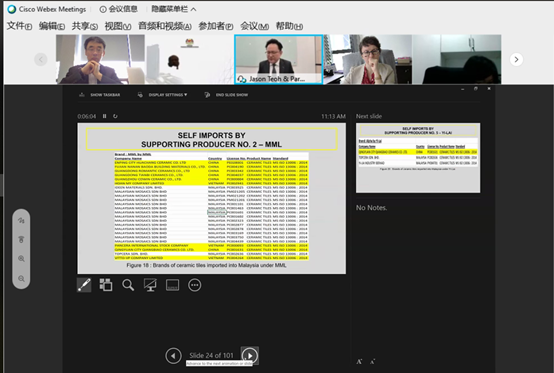
Task: Open the see all slides grid
Action: click(x=106, y=285)
